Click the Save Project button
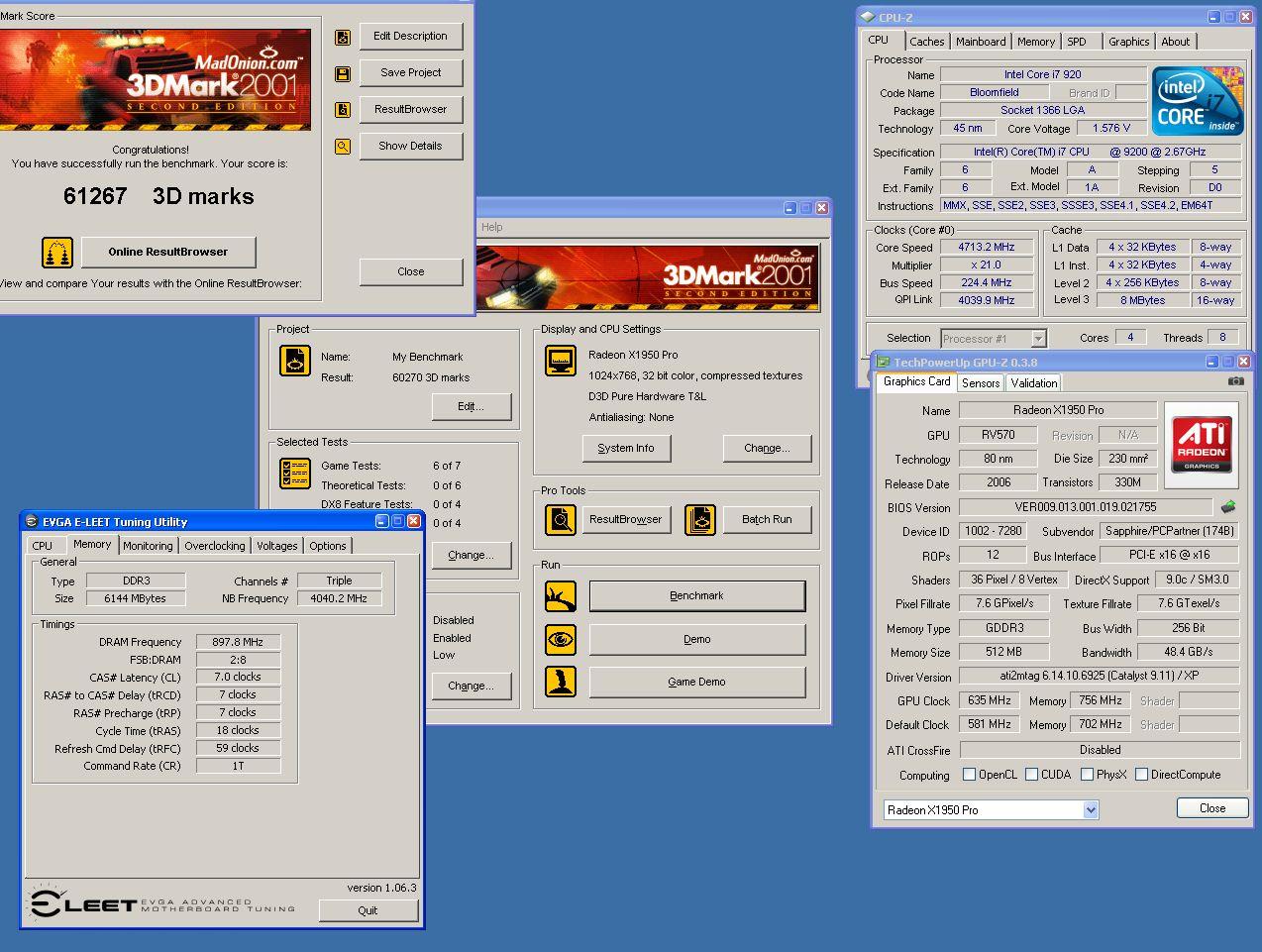This screenshot has height=952, width=1262. pos(411,73)
